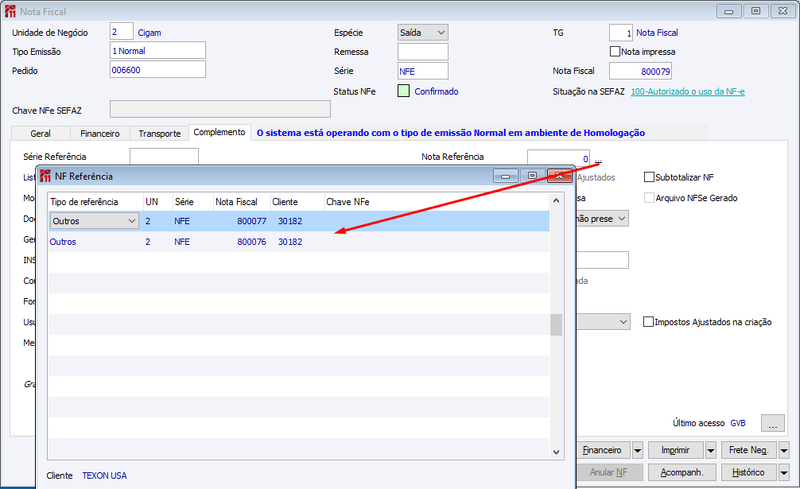800x489 pixels.
Task: Toggle the Nota impressa checkbox
Action: point(615,52)
